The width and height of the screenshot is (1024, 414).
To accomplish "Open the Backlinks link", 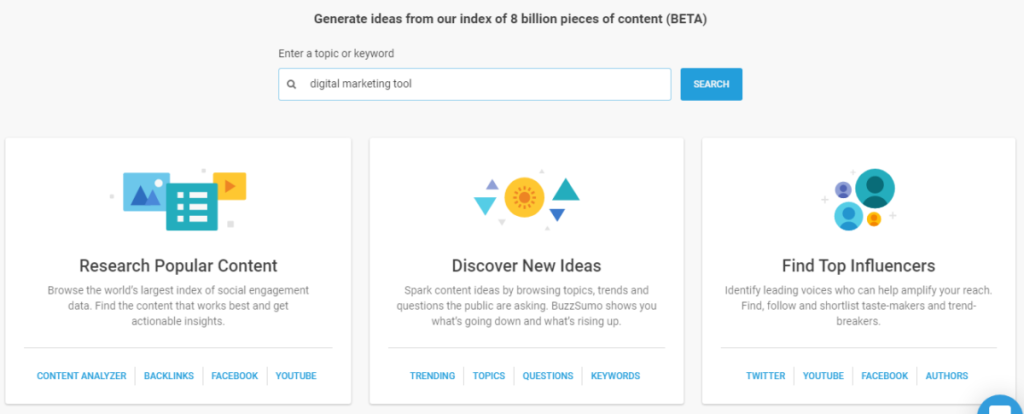I will (169, 376).
